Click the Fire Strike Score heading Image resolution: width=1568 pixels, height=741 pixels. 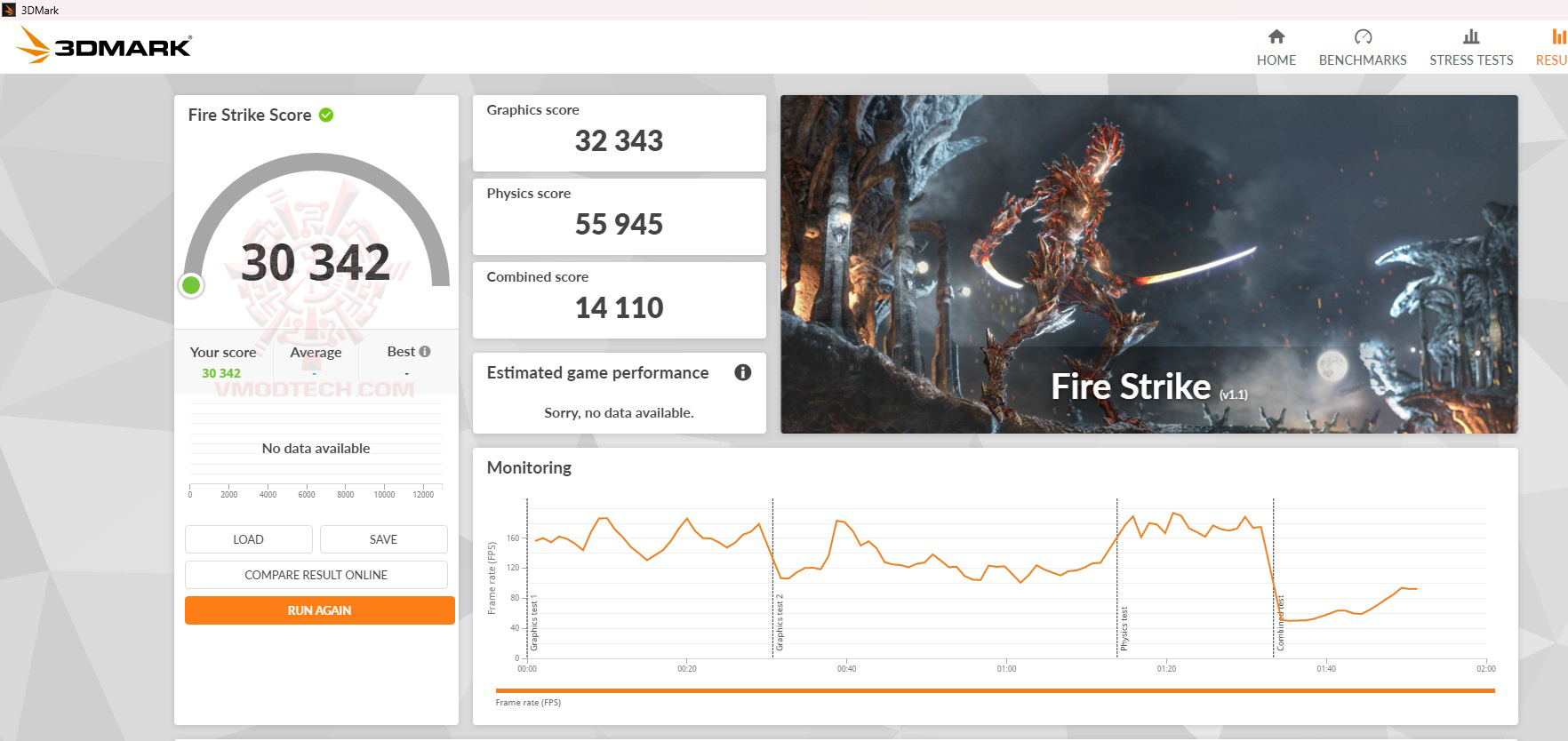[250, 115]
